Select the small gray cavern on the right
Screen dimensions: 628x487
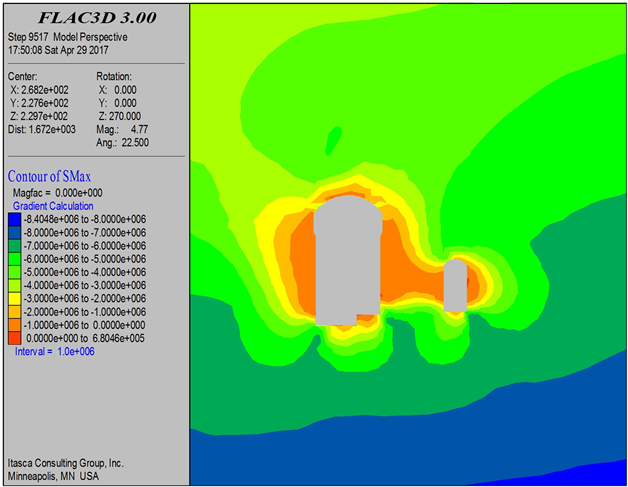coord(455,285)
